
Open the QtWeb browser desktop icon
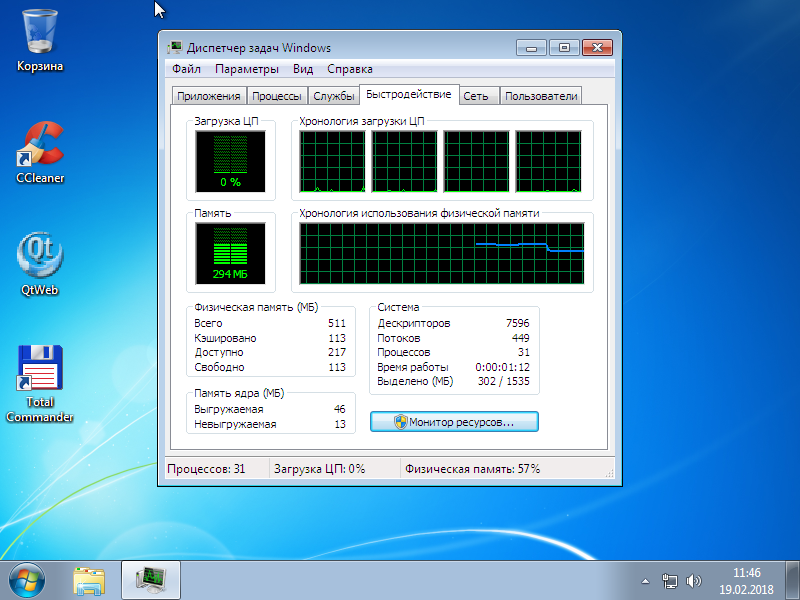click(x=40, y=264)
